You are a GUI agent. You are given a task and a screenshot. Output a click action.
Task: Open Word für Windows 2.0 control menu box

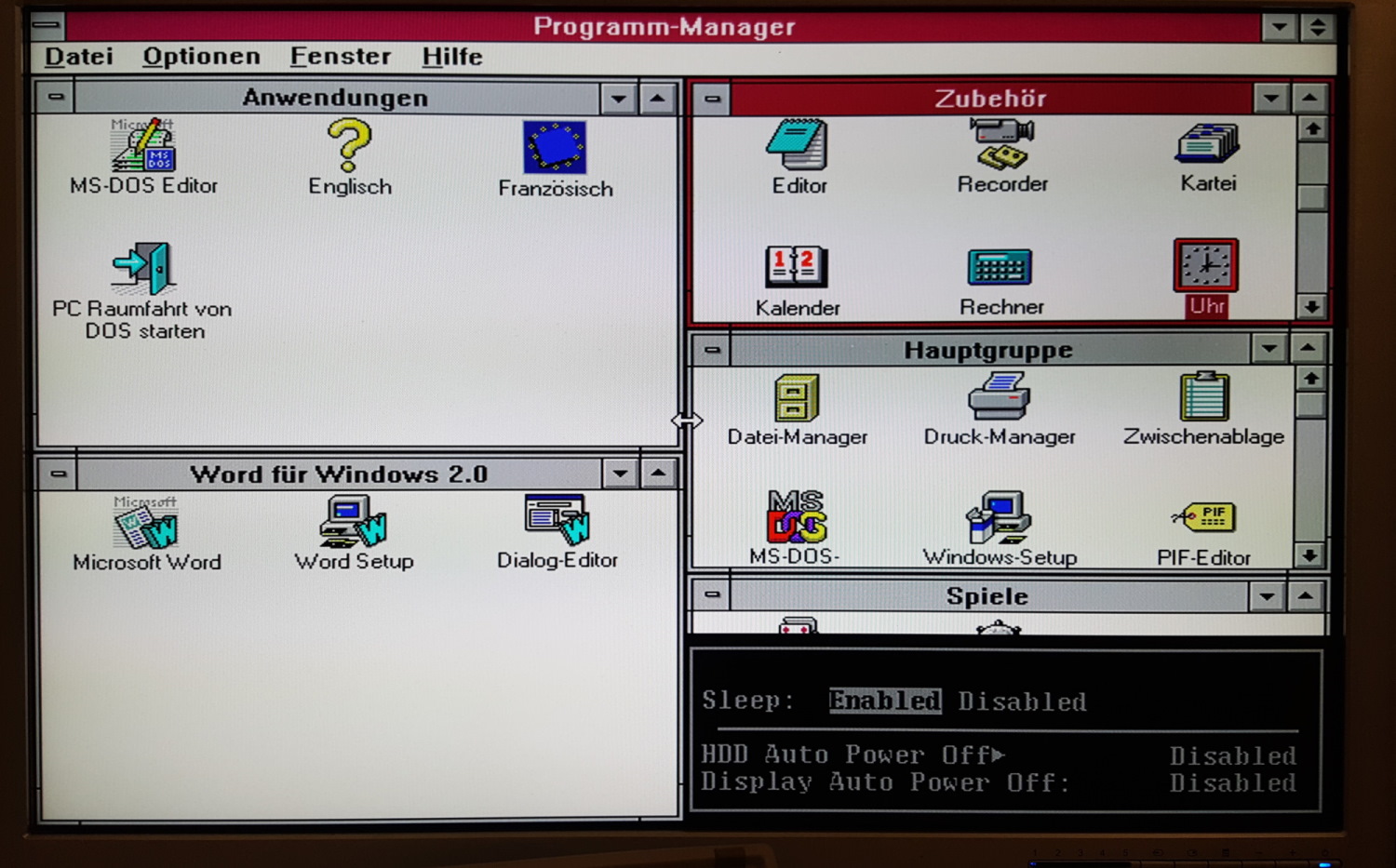[58, 474]
